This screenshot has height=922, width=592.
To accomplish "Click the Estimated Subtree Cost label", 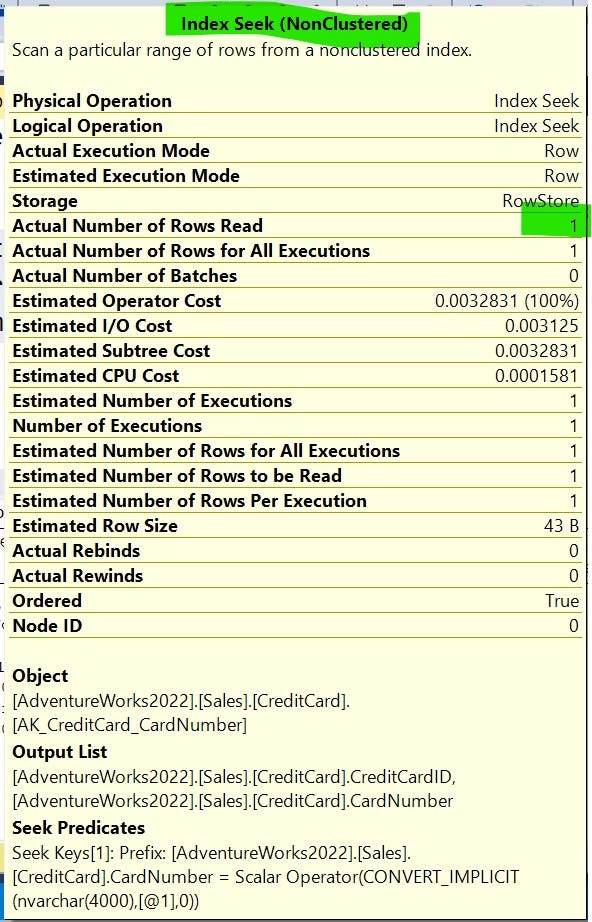I will 111,351.
